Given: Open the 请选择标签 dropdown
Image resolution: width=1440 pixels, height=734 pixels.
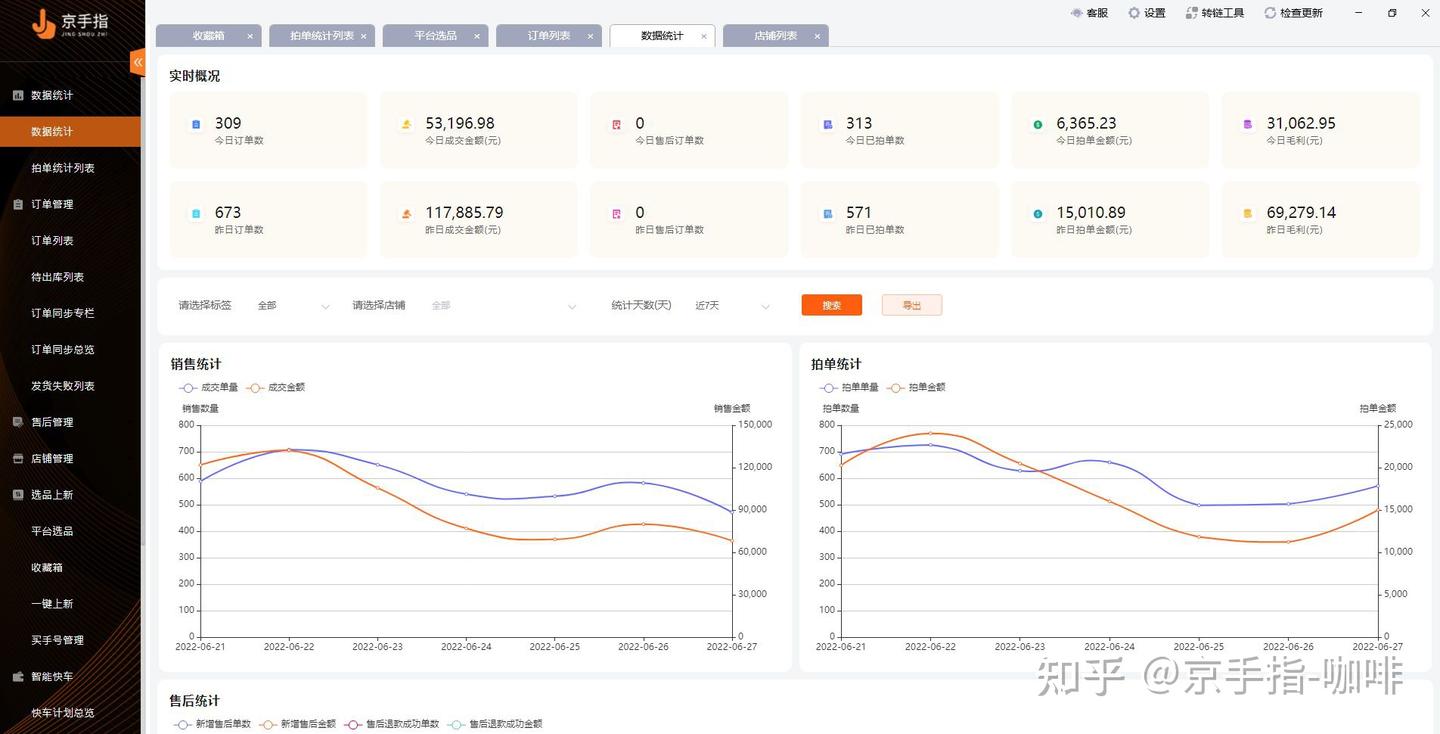Looking at the screenshot, I should pos(292,306).
